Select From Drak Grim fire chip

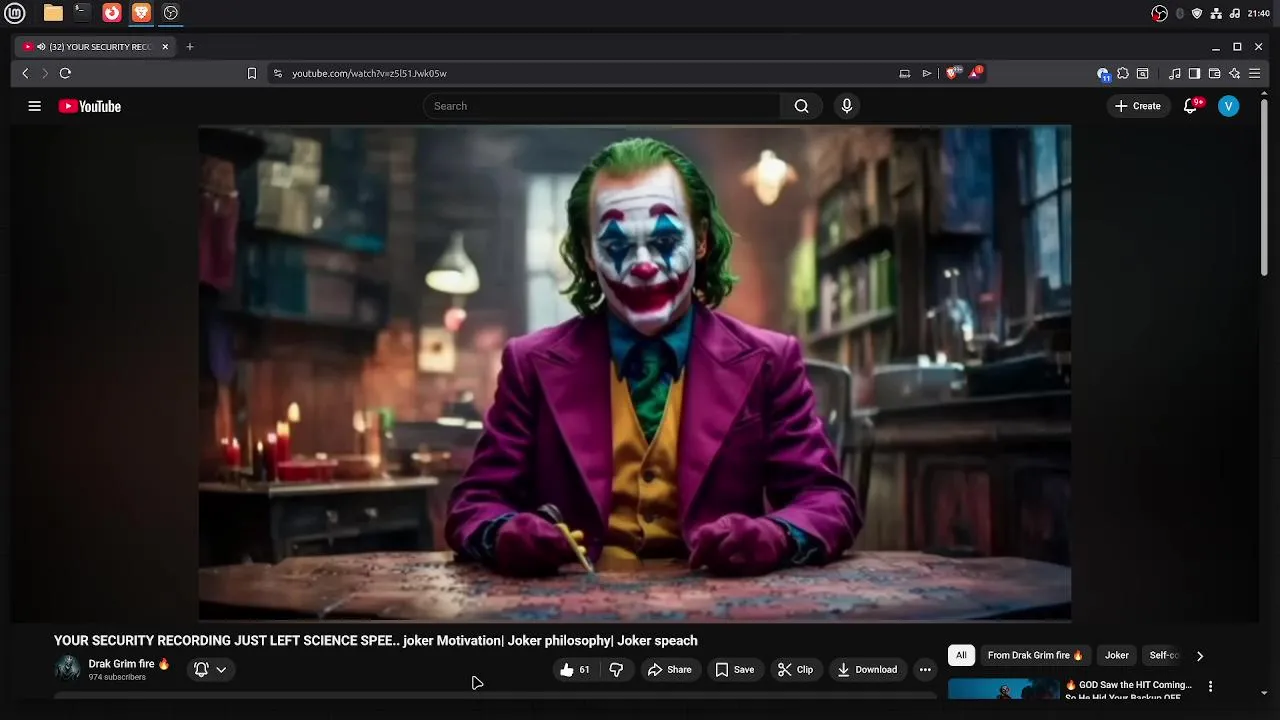pyautogui.click(x=1035, y=656)
